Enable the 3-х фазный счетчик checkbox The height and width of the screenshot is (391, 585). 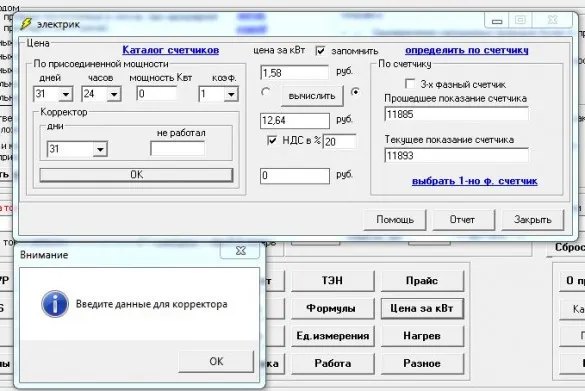(410, 84)
